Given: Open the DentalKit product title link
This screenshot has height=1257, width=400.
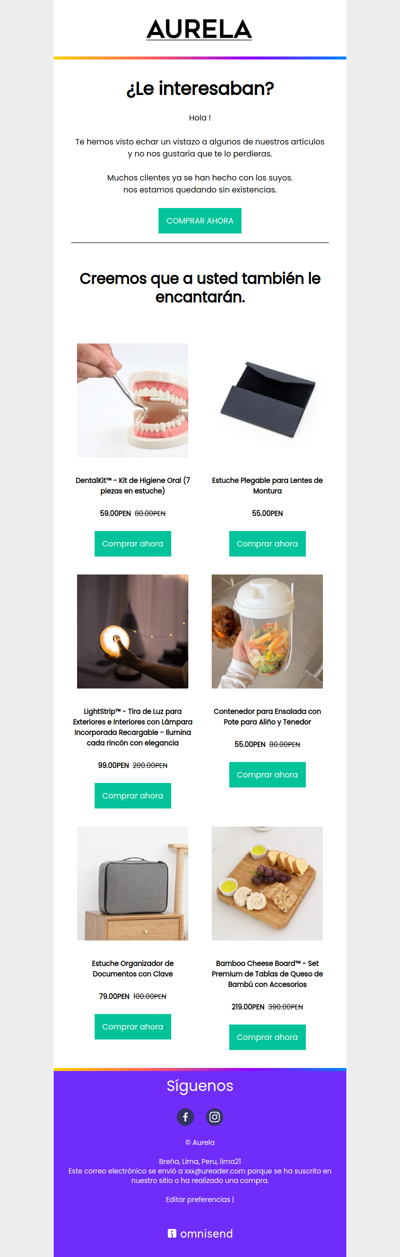Looking at the screenshot, I should point(133,486).
